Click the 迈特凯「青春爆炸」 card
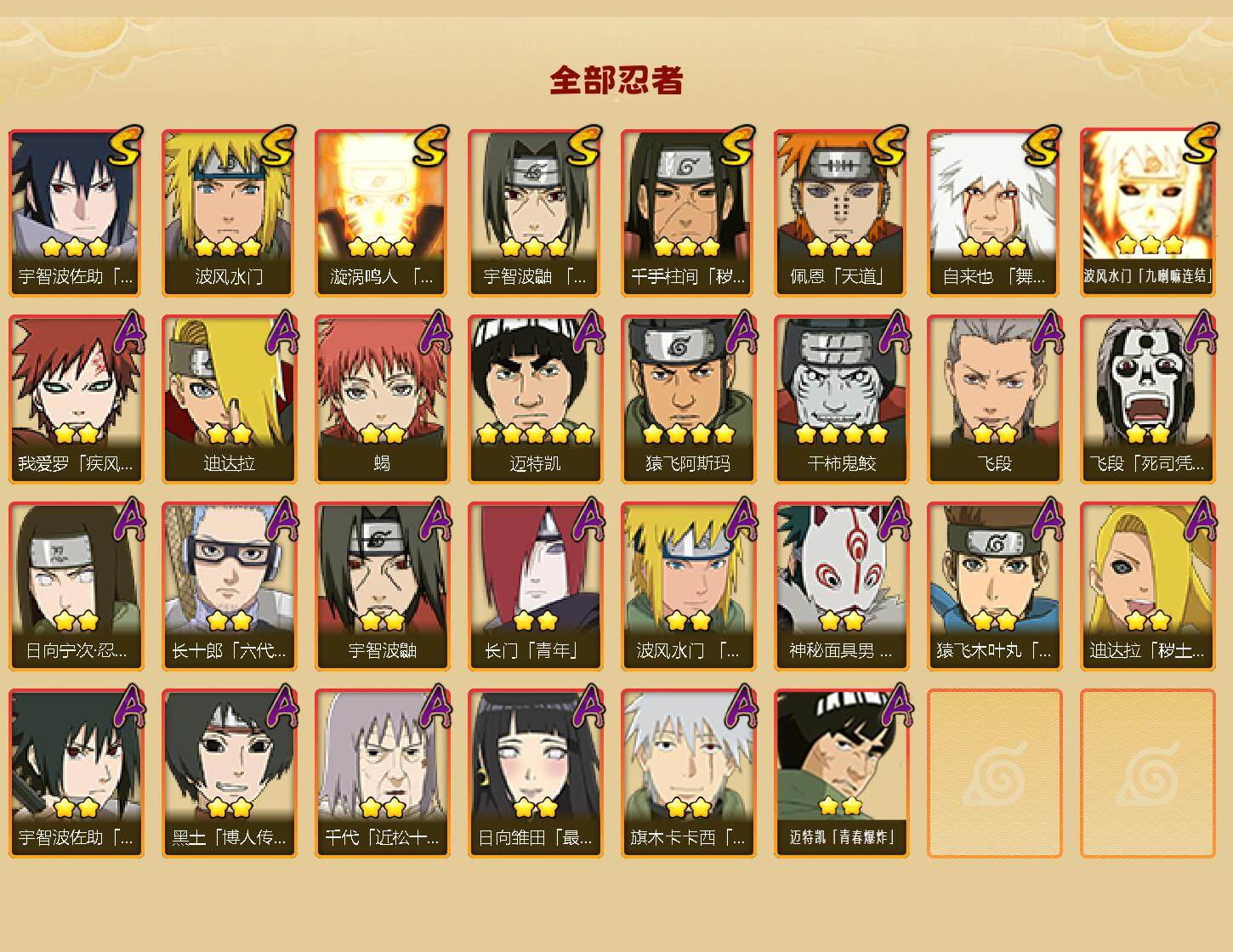This screenshot has width=1233, height=952. (841, 773)
